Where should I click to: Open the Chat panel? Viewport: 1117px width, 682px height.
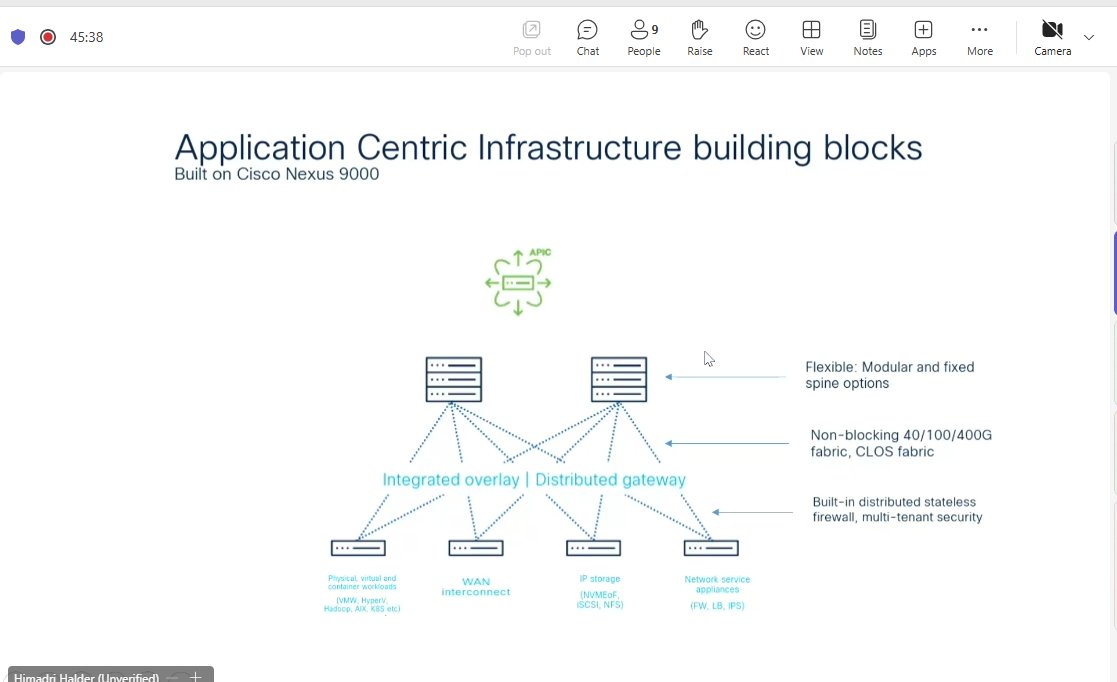[x=587, y=36]
